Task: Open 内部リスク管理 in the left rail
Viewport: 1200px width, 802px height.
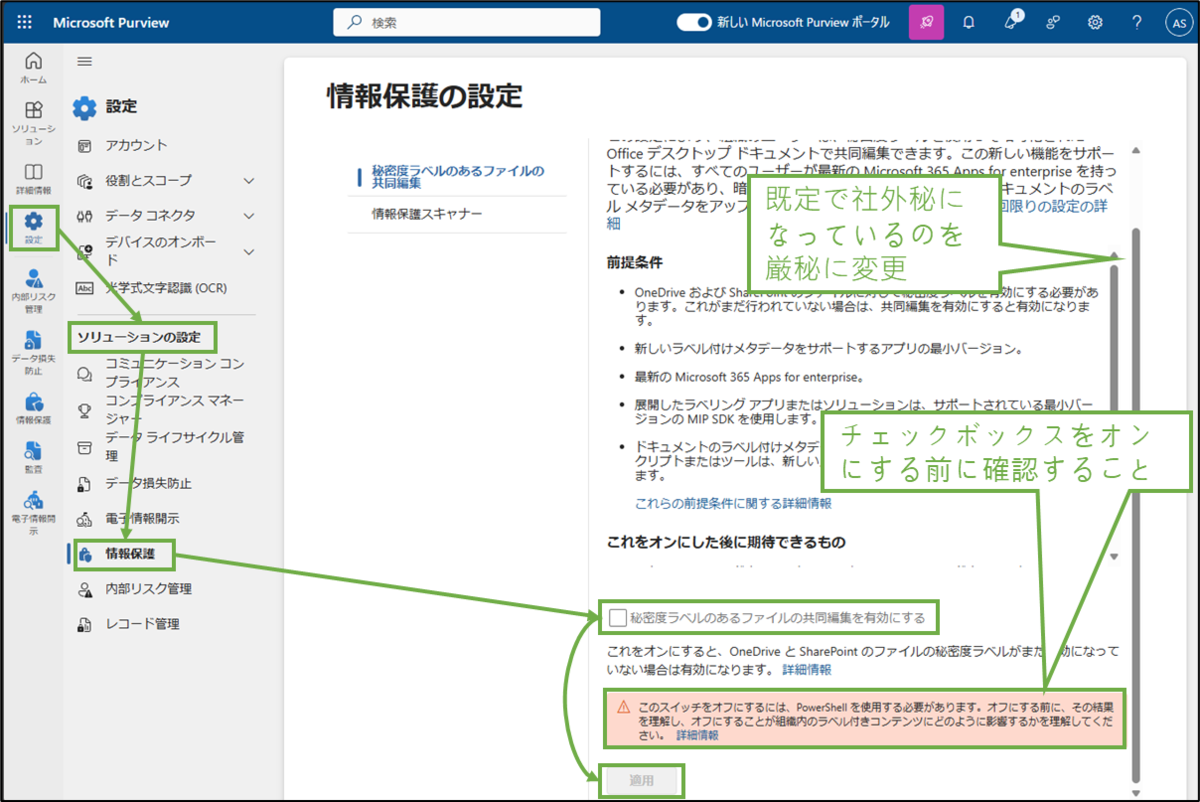Action: [x=33, y=291]
